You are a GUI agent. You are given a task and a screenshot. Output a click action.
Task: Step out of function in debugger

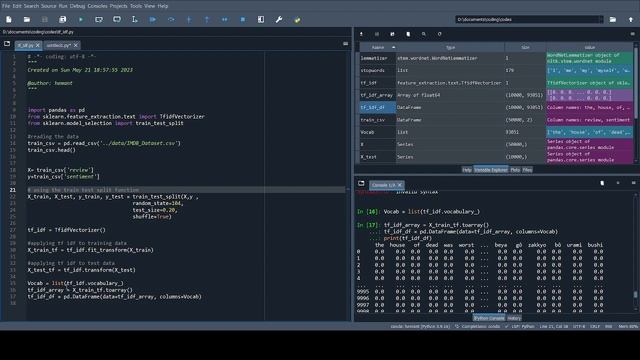click(x=207, y=19)
